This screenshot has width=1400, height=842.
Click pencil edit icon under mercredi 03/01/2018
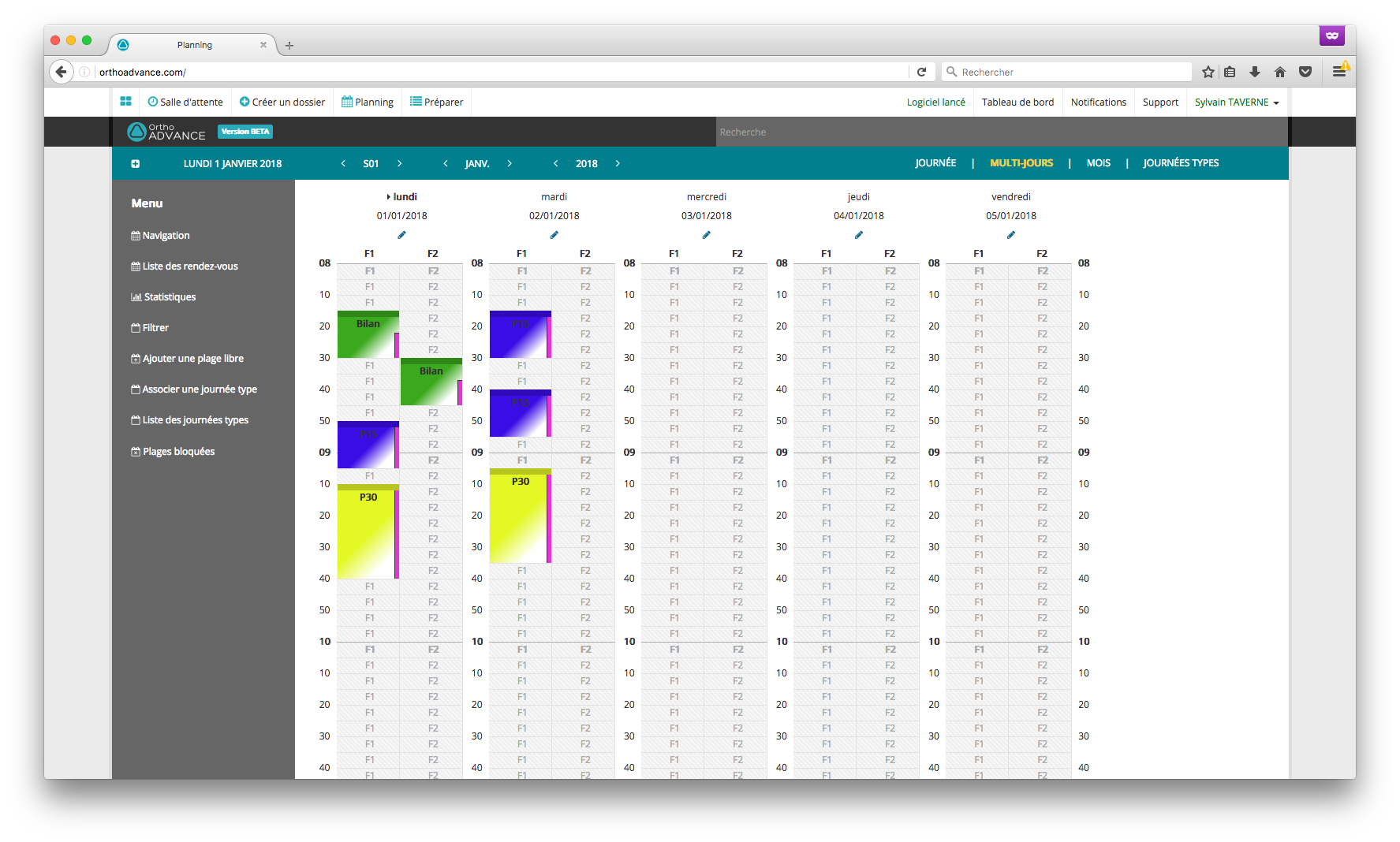tap(706, 235)
